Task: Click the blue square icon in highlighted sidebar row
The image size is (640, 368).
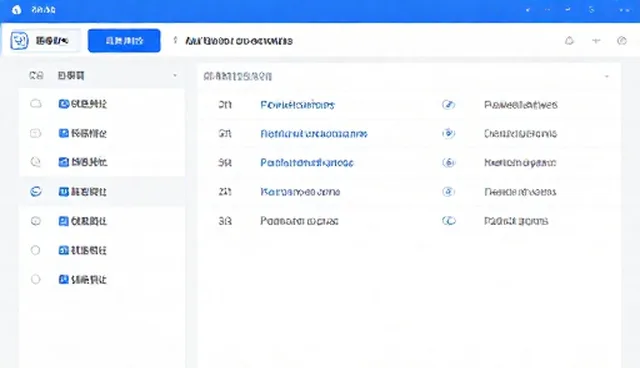Action: click(64, 191)
